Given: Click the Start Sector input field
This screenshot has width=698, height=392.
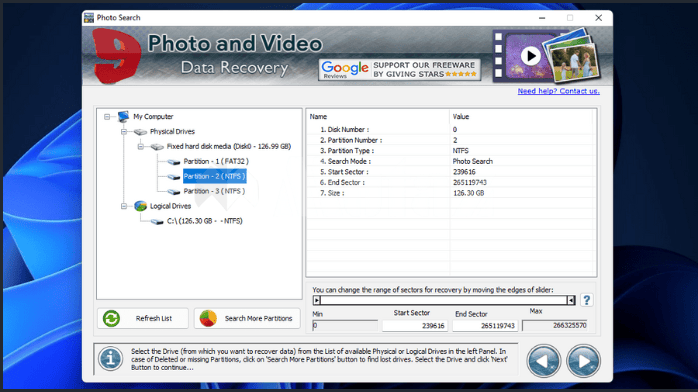Looking at the screenshot, I should click(x=415, y=326).
